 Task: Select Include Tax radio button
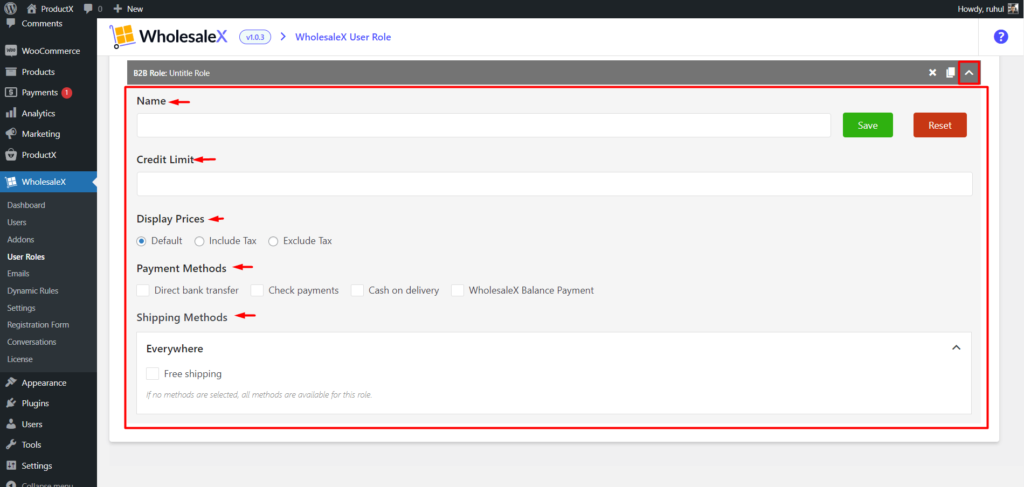[199, 241]
